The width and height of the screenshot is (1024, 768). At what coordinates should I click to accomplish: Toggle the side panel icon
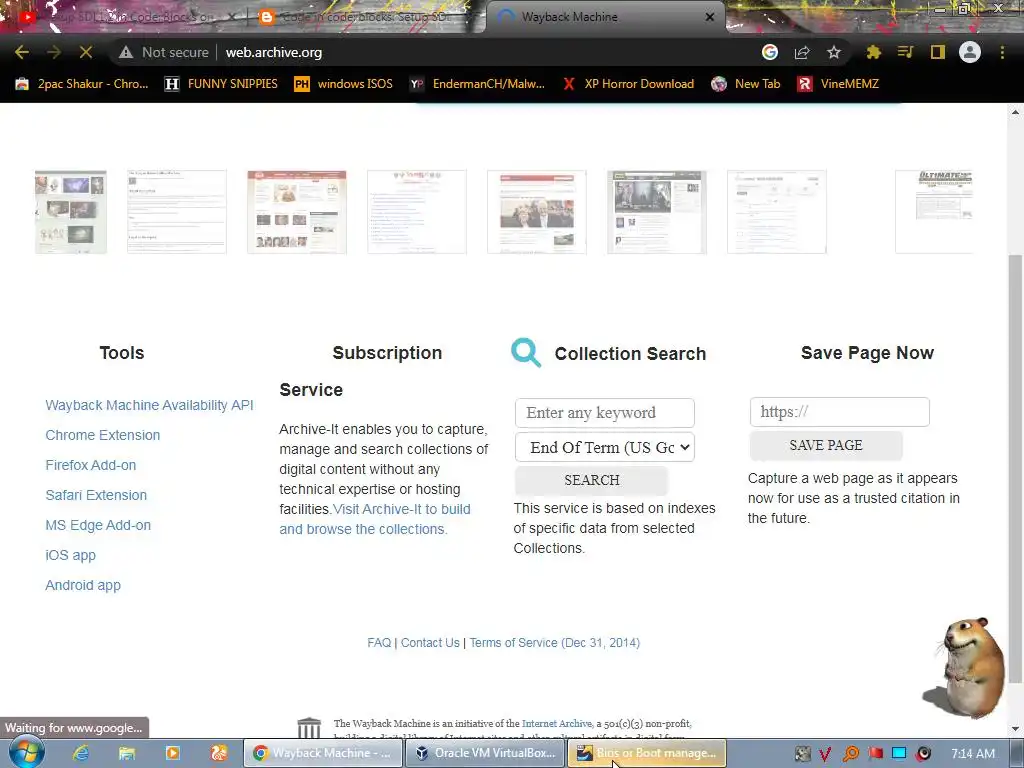pyautogui.click(x=938, y=52)
